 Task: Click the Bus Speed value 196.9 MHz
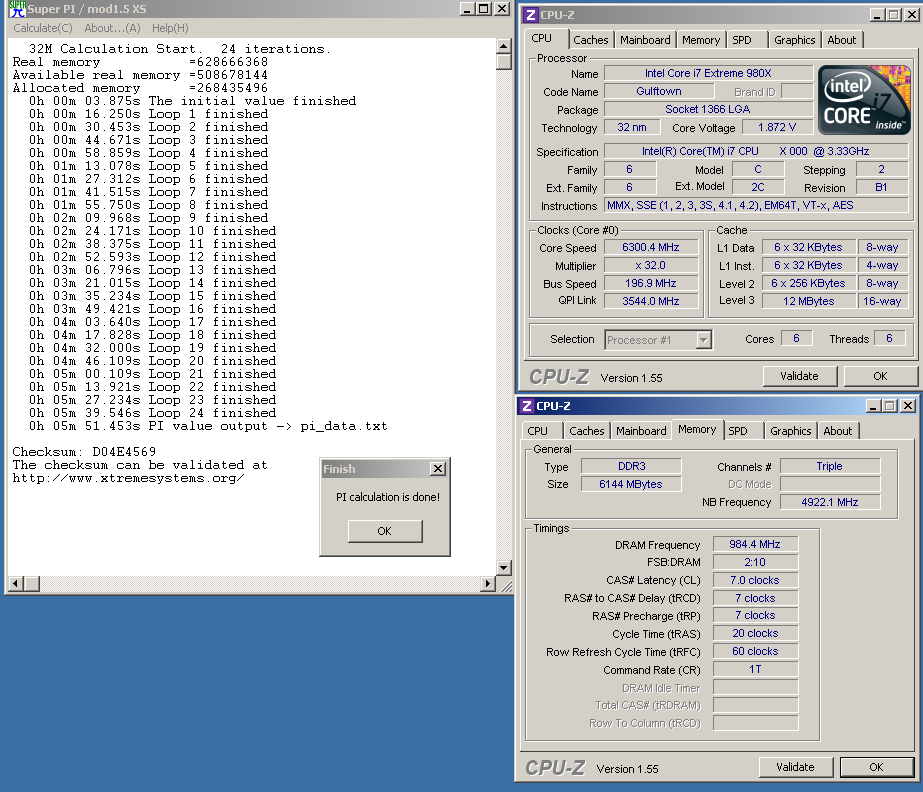click(x=651, y=283)
